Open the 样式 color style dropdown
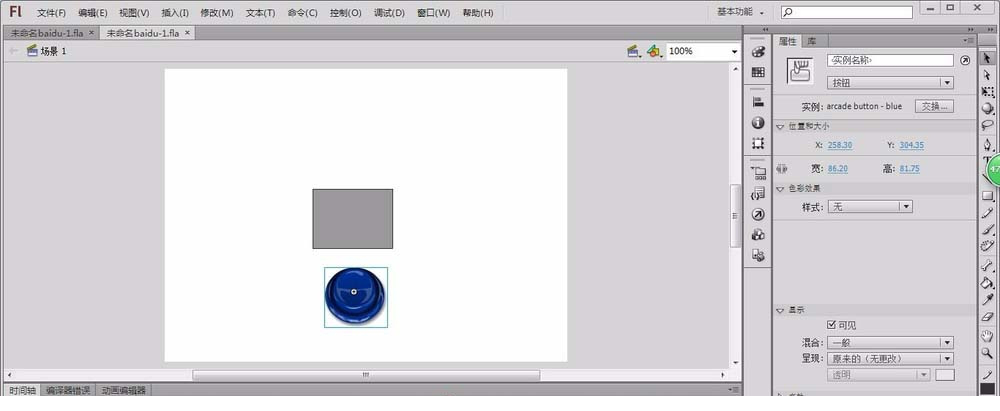 [870, 207]
